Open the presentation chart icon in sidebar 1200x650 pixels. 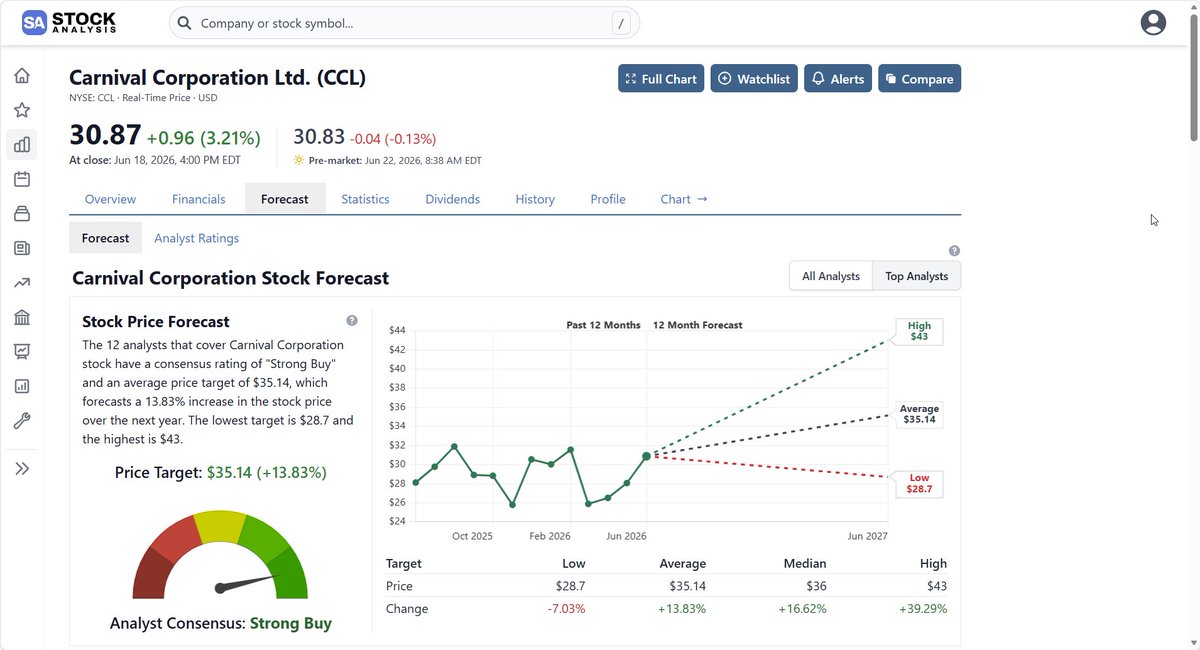click(22, 352)
